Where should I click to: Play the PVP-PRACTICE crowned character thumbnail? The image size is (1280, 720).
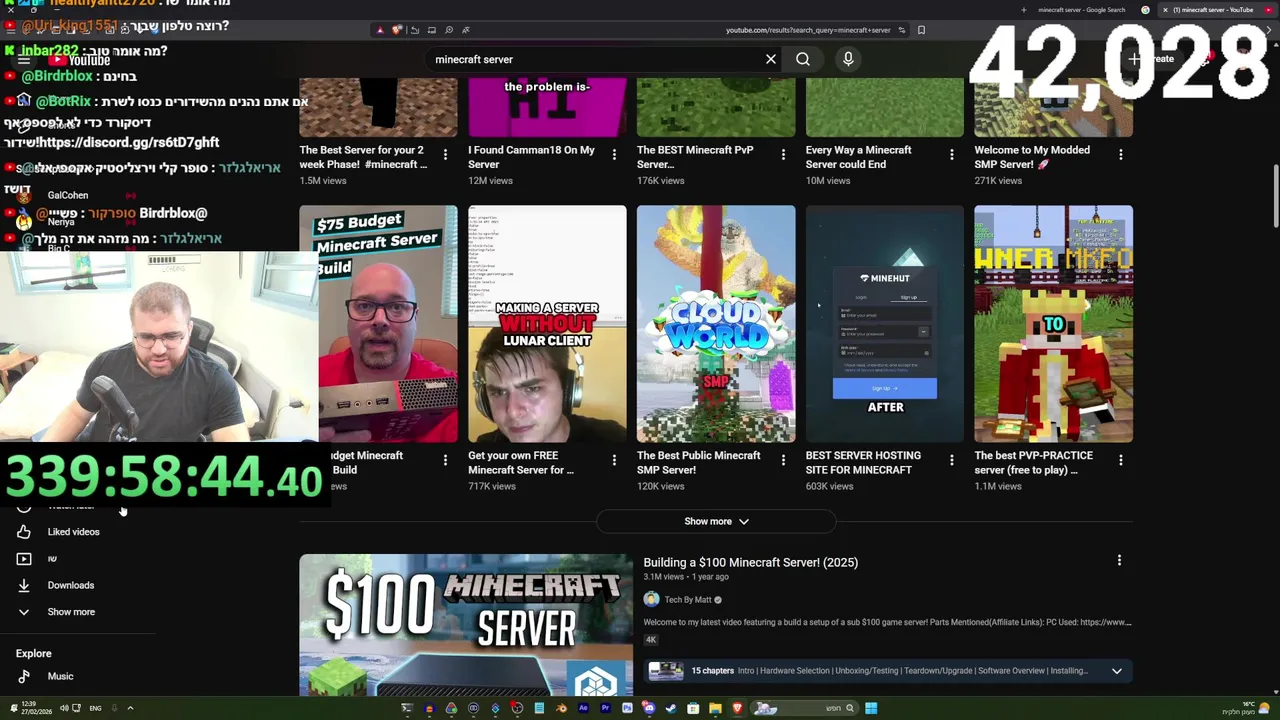tap(1054, 324)
